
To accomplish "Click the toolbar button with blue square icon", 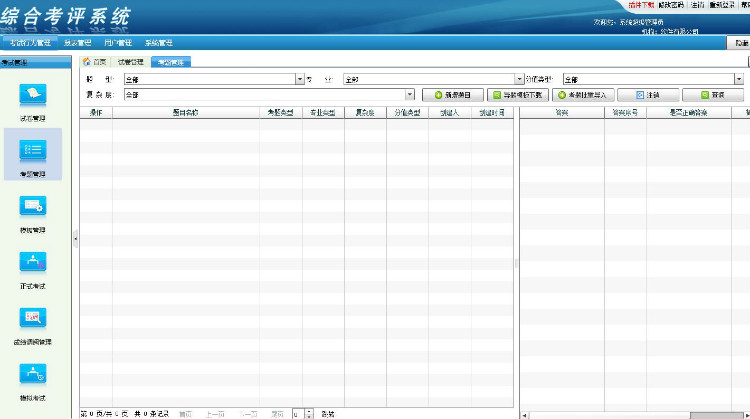I will point(648,95).
